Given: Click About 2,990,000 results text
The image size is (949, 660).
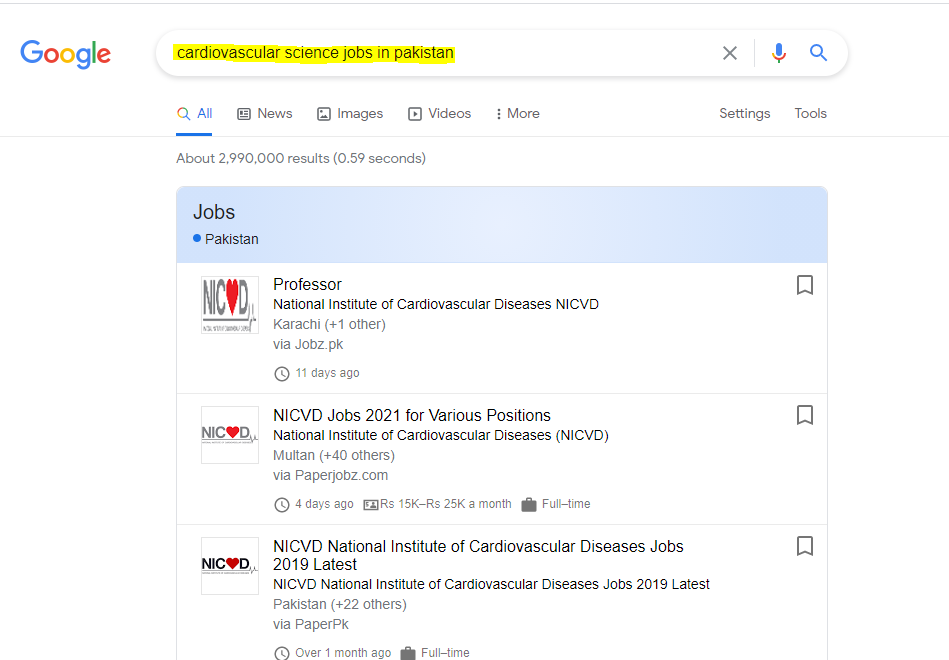Looking at the screenshot, I should click(x=301, y=159).
